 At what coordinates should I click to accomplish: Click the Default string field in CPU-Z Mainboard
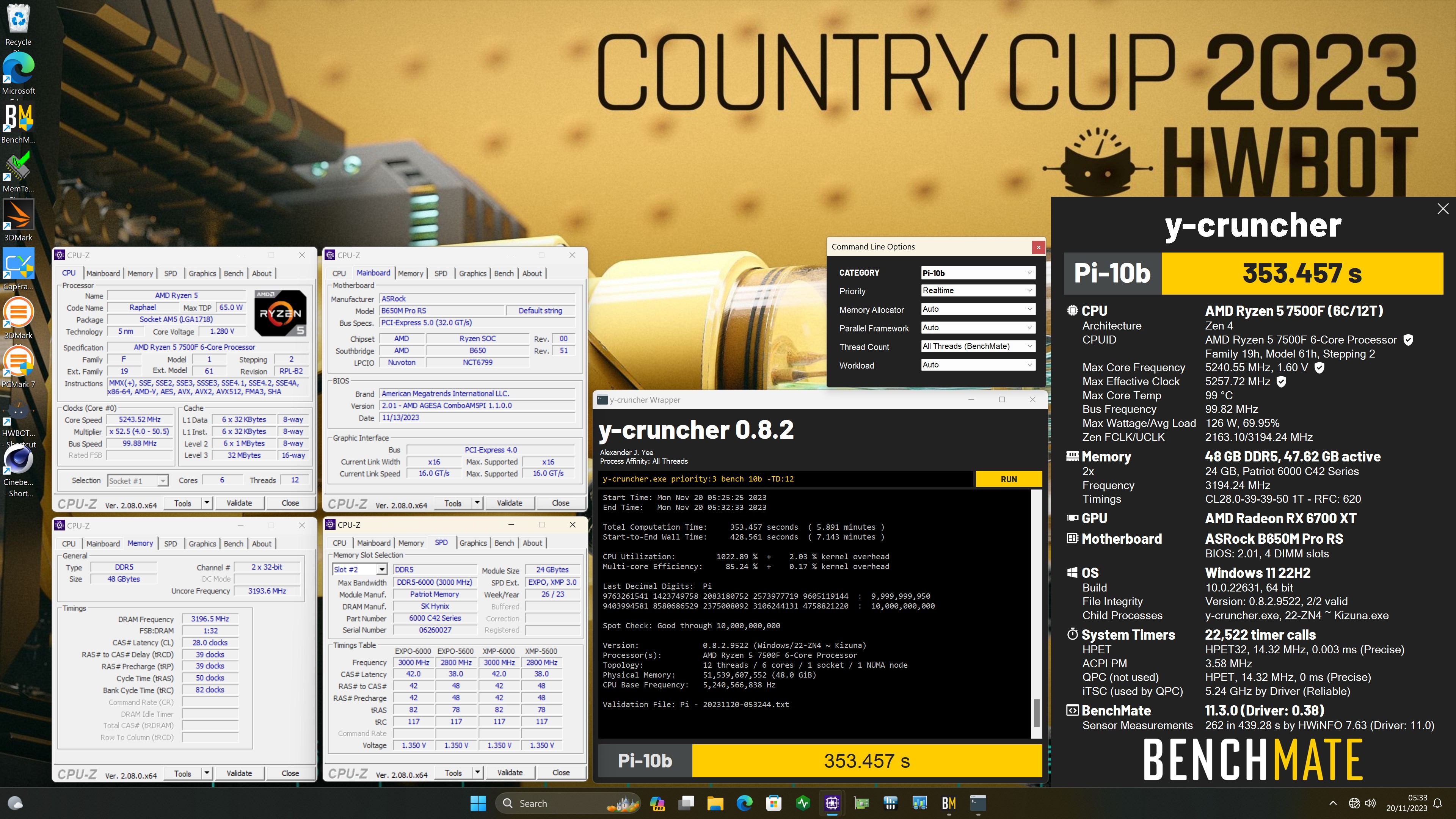pos(540,311)
